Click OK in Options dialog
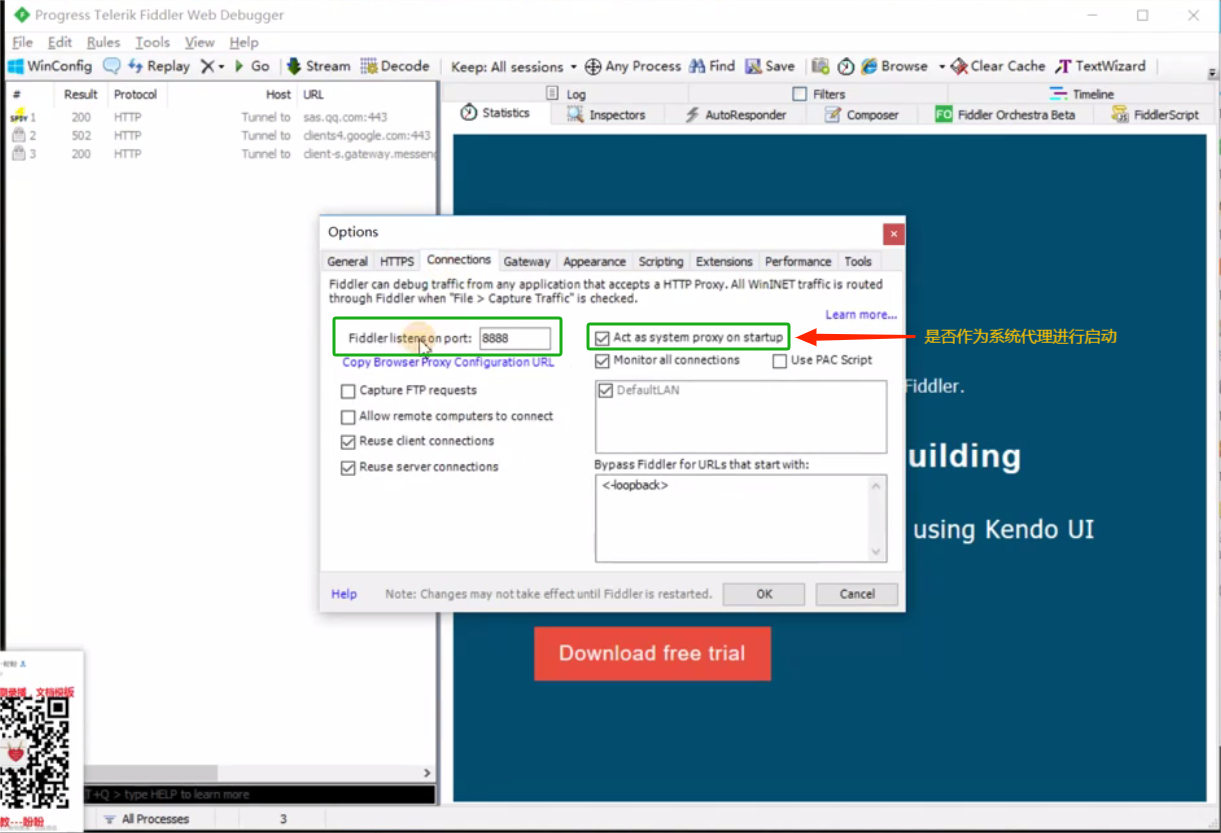 coord(764,594)
